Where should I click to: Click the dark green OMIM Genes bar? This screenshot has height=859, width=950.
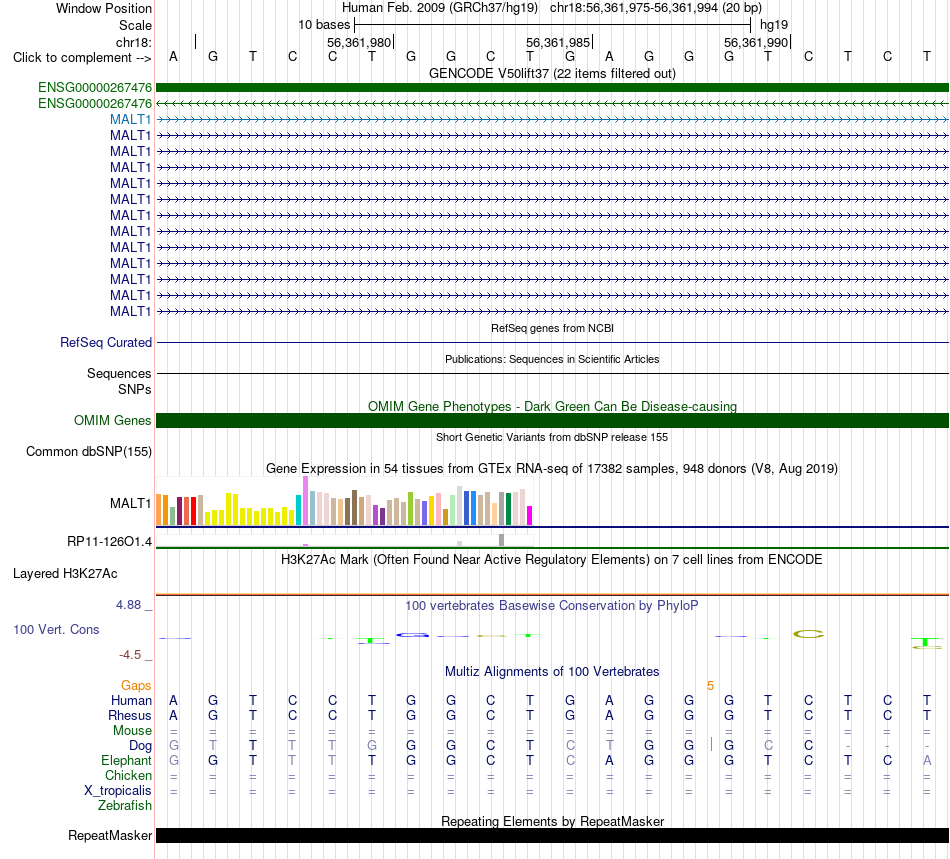(552, 420)
